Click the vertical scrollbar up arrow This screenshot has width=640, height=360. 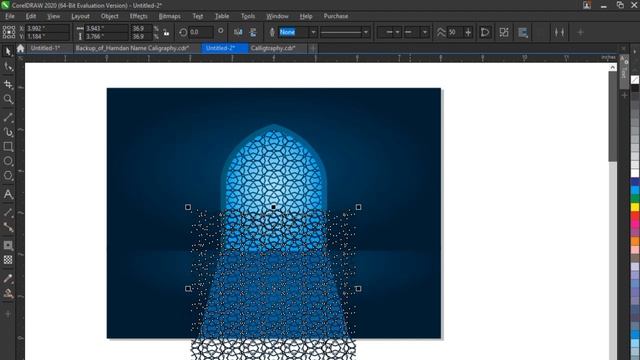(613, 67)
